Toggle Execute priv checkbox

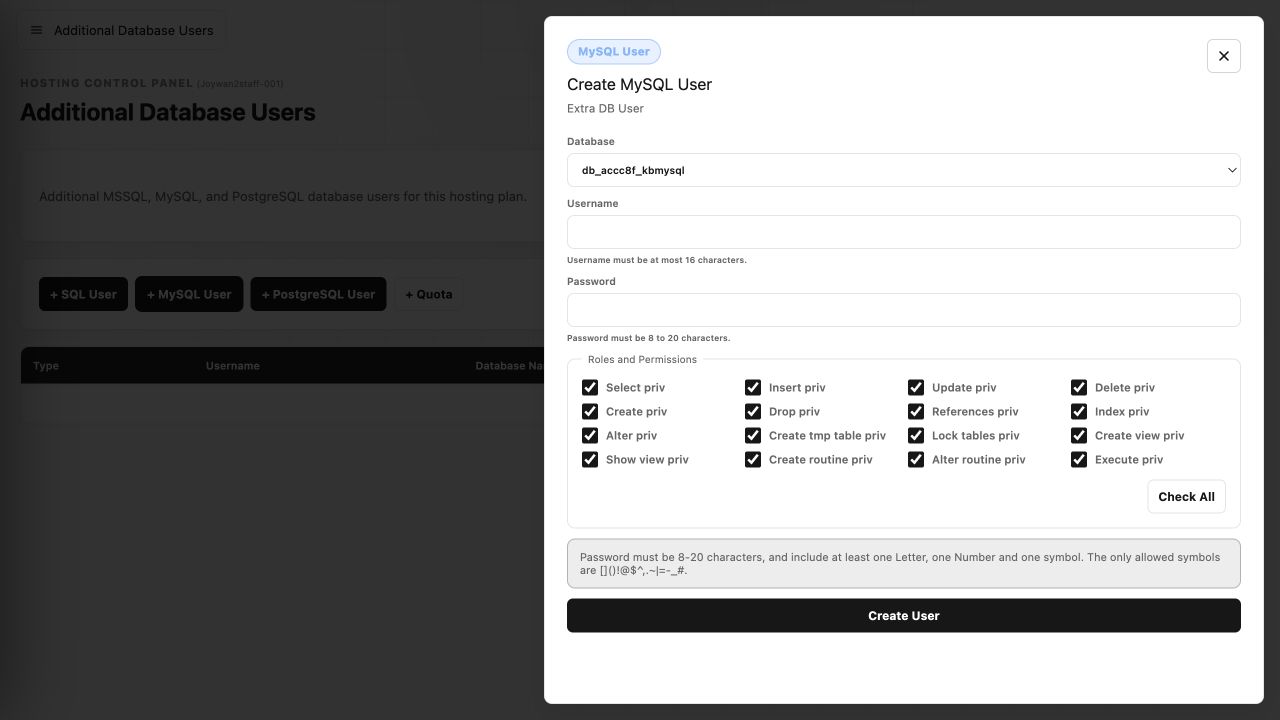pyautogui.click(x=1079, y=459)
